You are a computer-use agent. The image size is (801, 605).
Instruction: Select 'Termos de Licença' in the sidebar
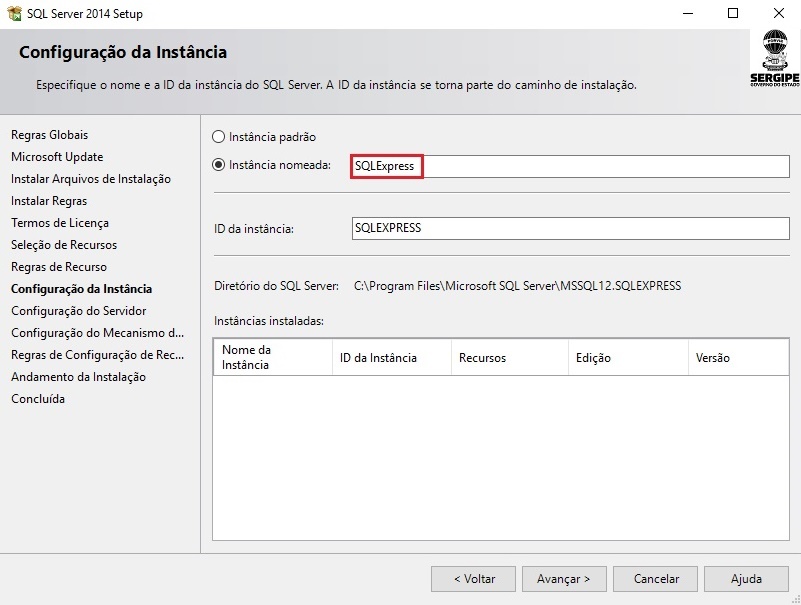tap(60, 223)
